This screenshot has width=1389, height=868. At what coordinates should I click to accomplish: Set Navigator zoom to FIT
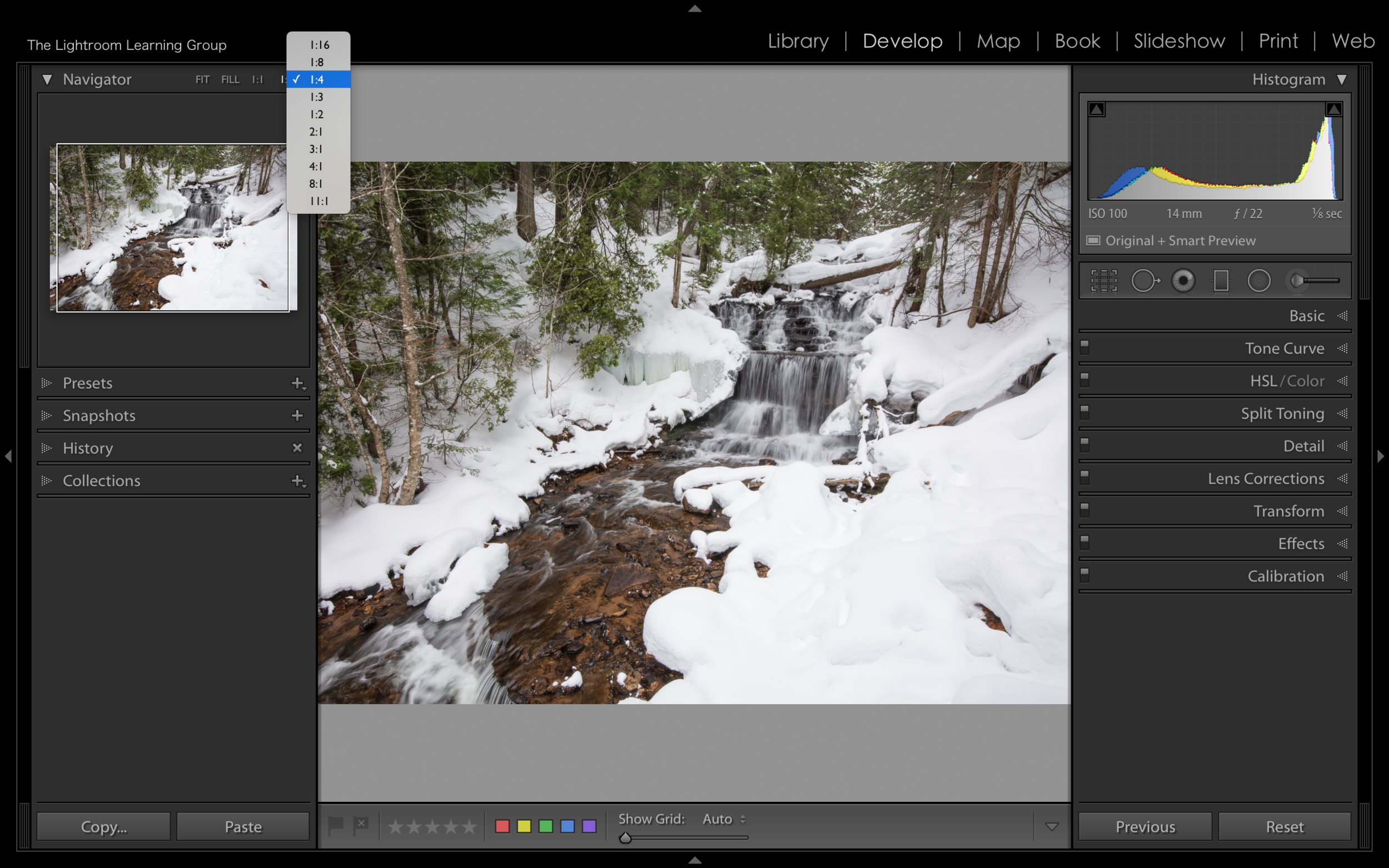(202, 80)
